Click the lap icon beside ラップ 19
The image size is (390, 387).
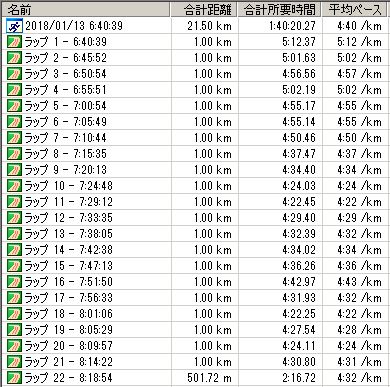point(14,330)
